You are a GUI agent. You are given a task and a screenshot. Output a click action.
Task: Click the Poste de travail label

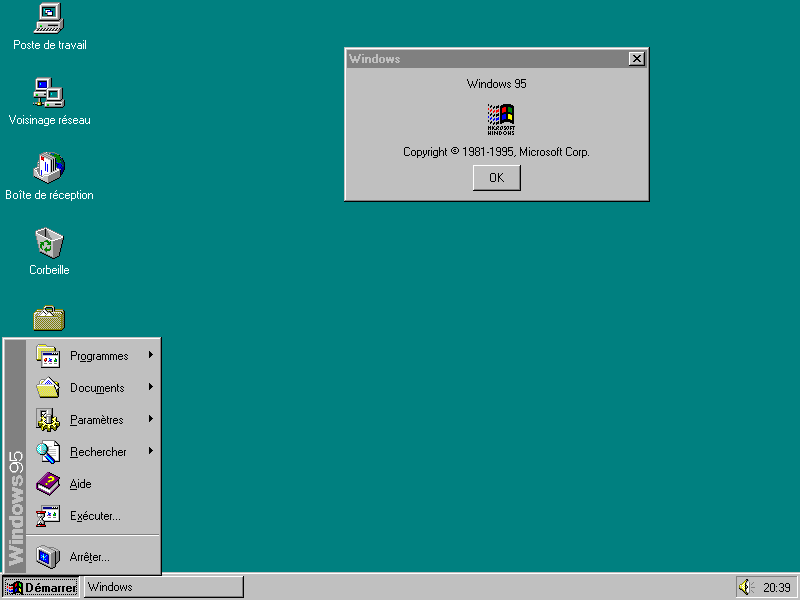(x=49, y=45)
